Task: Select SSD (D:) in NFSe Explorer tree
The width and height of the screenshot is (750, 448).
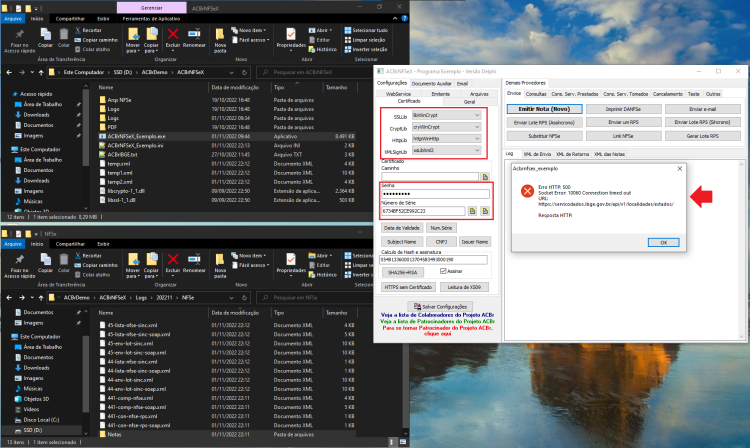Action: point(33,430)
